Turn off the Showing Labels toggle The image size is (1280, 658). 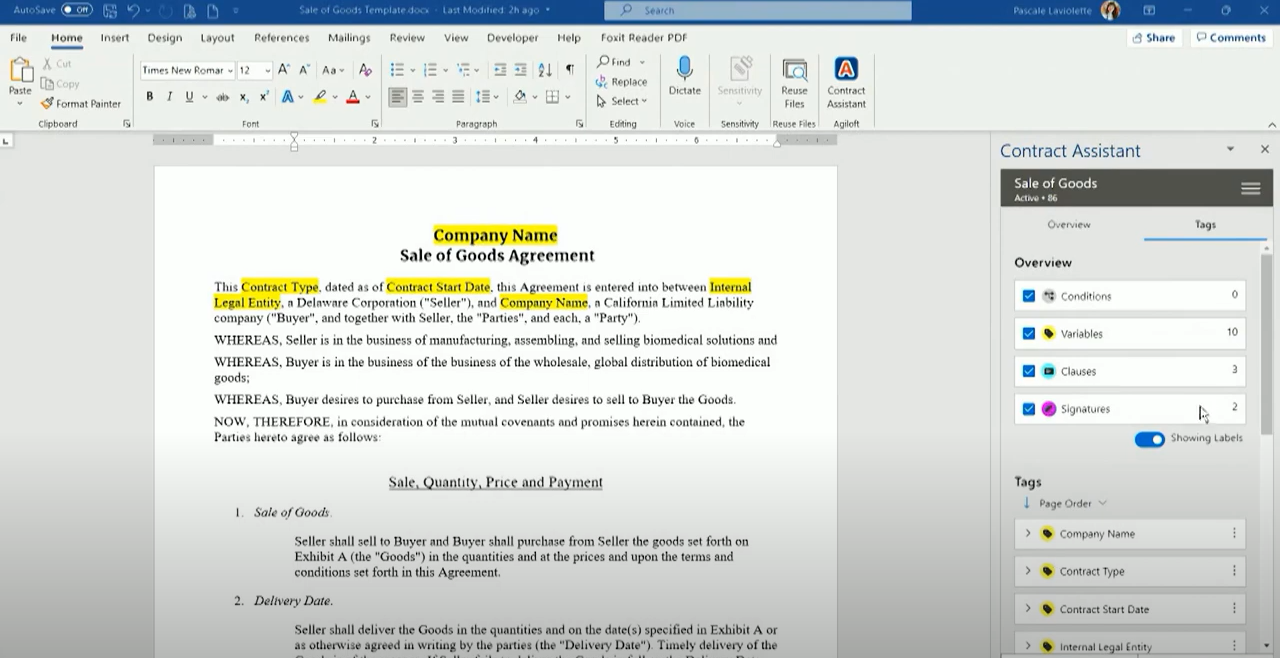(x=1149, y=439)
